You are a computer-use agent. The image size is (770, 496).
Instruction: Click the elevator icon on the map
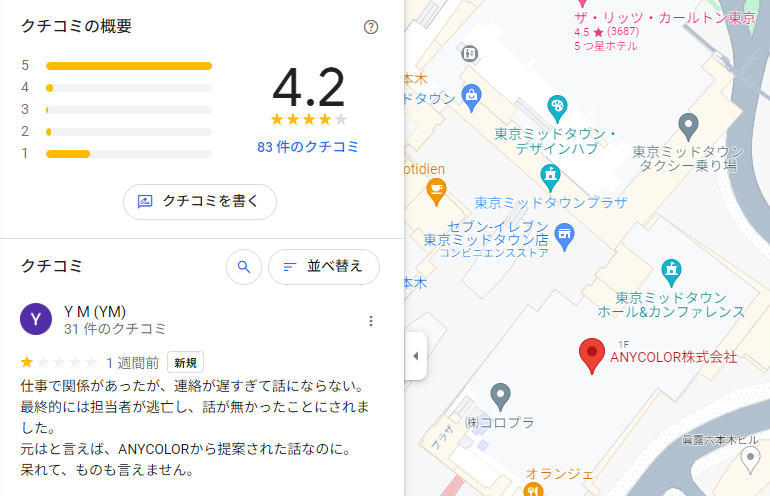(x=470, y=53)
